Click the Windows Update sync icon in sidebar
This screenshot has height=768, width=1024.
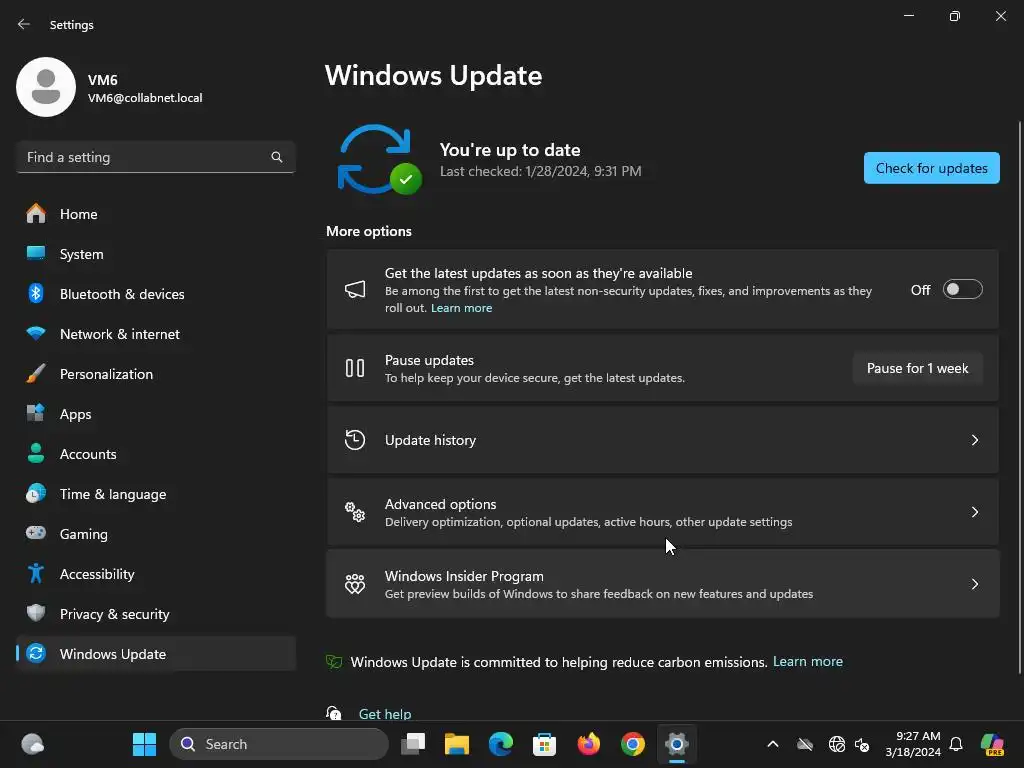(x=36, y=653)
